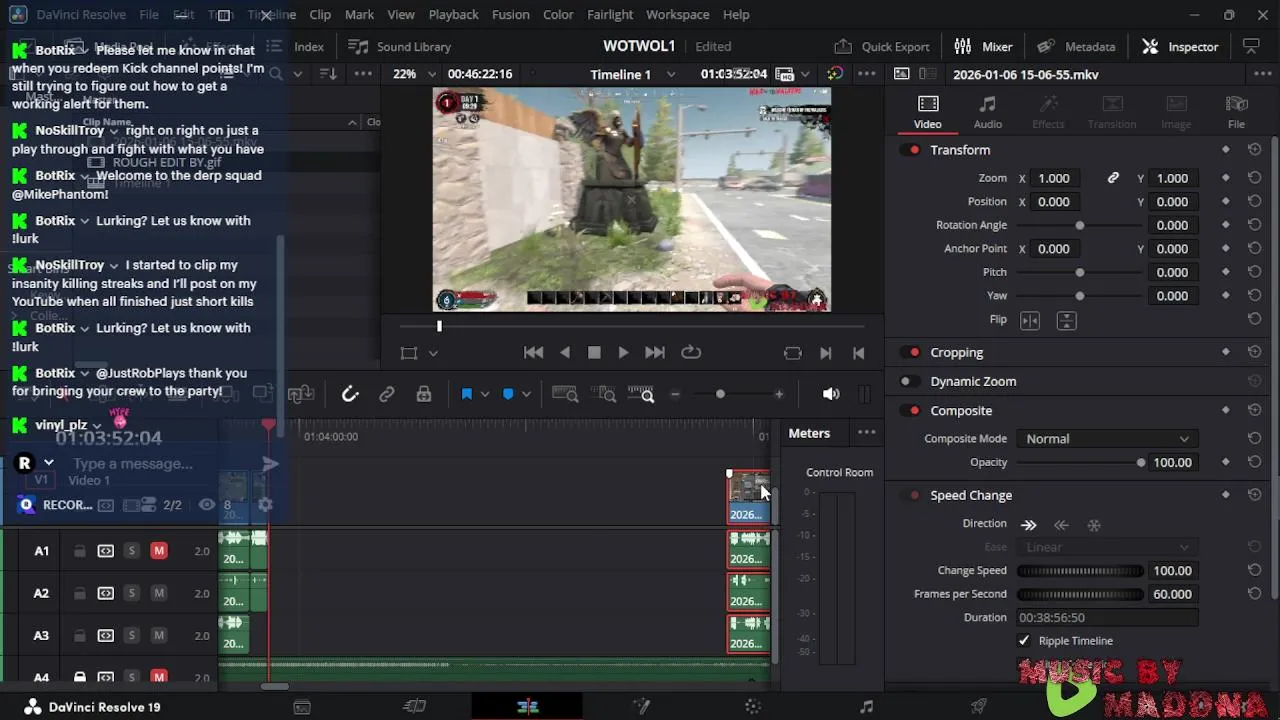
Task: Open the Metadata panel
Action: click(1076, 46)
